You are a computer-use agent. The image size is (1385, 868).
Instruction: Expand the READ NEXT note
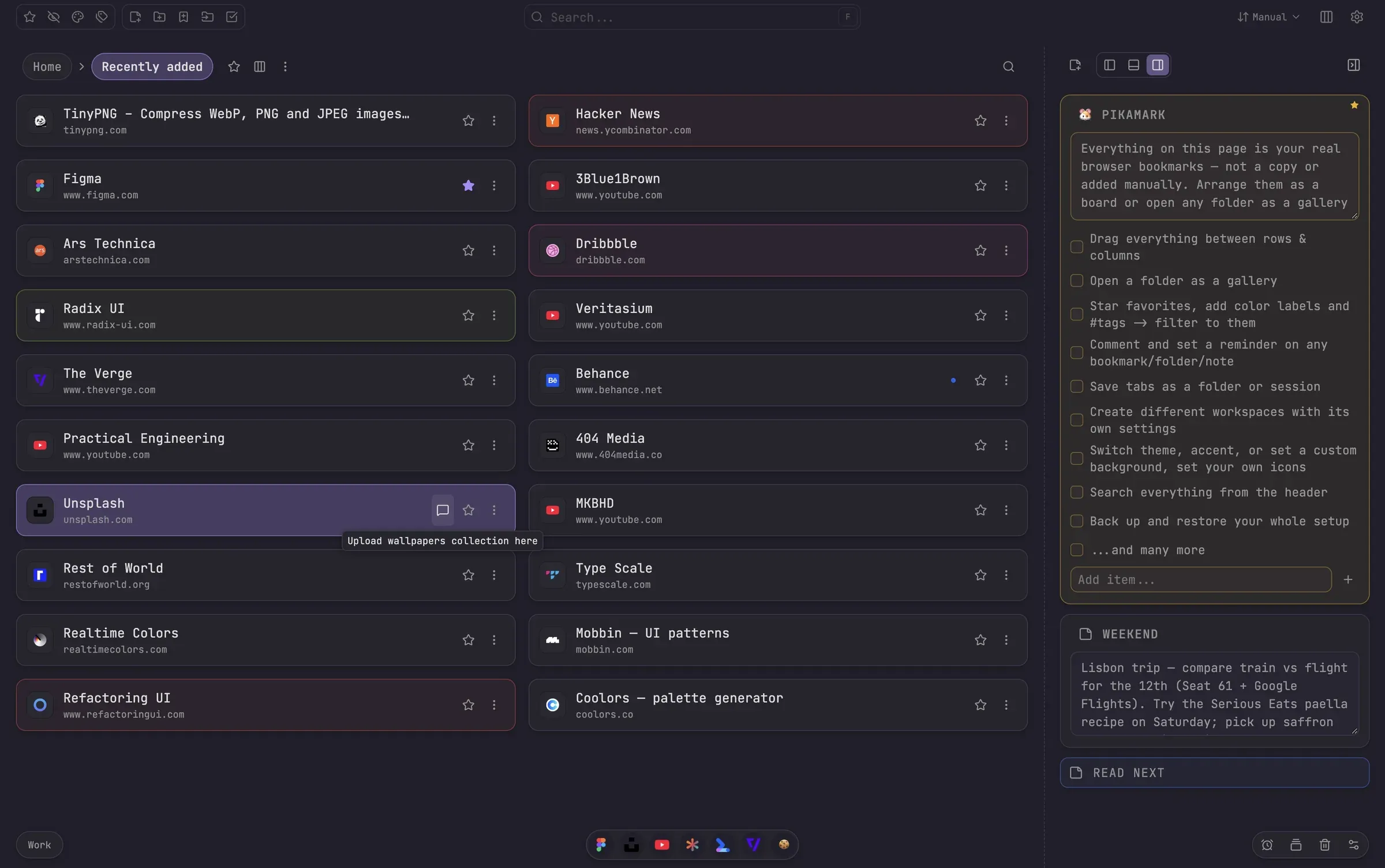tap(1214, 773)
